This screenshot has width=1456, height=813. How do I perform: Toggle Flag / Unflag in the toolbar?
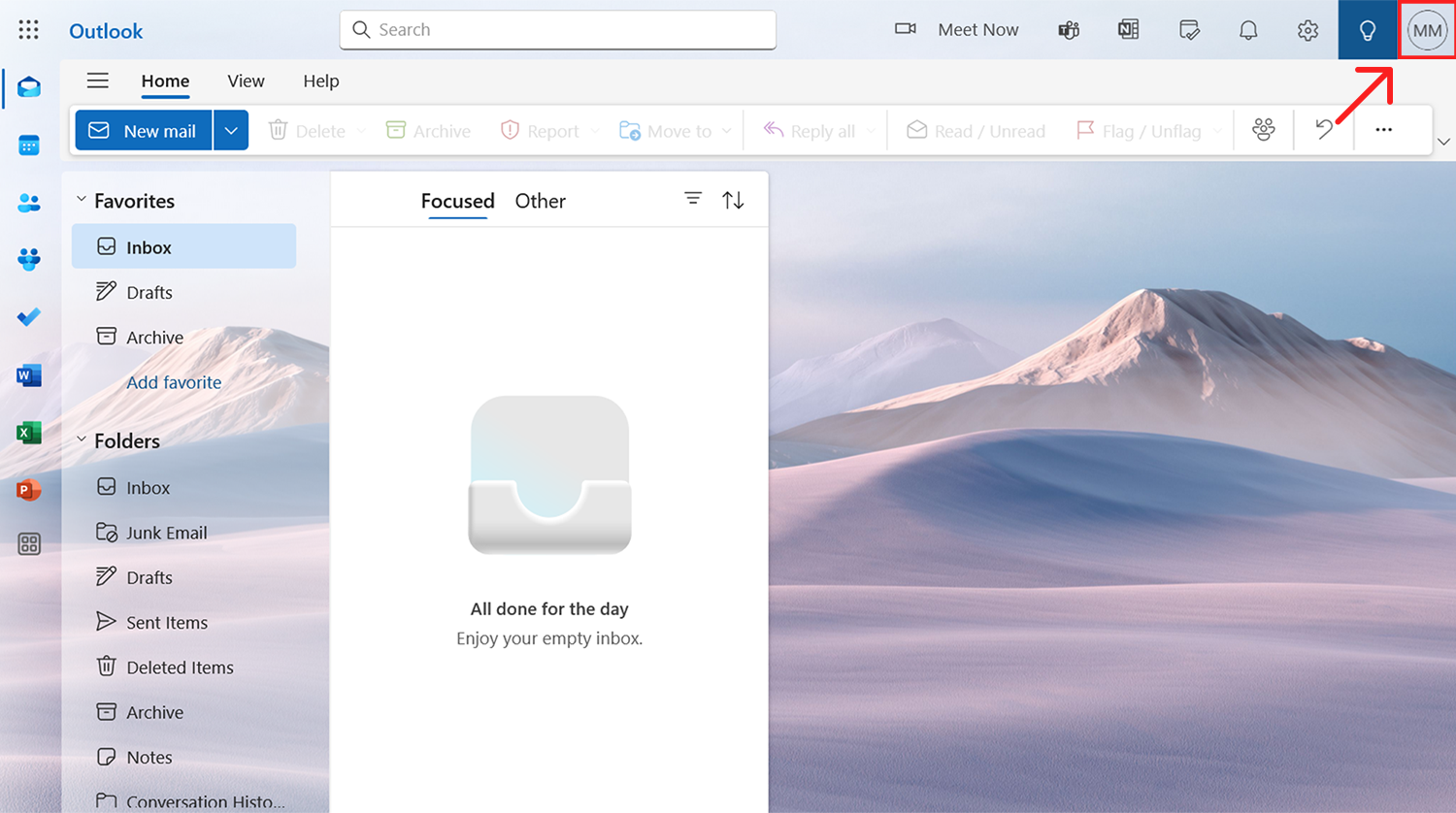click(1139, 131)
